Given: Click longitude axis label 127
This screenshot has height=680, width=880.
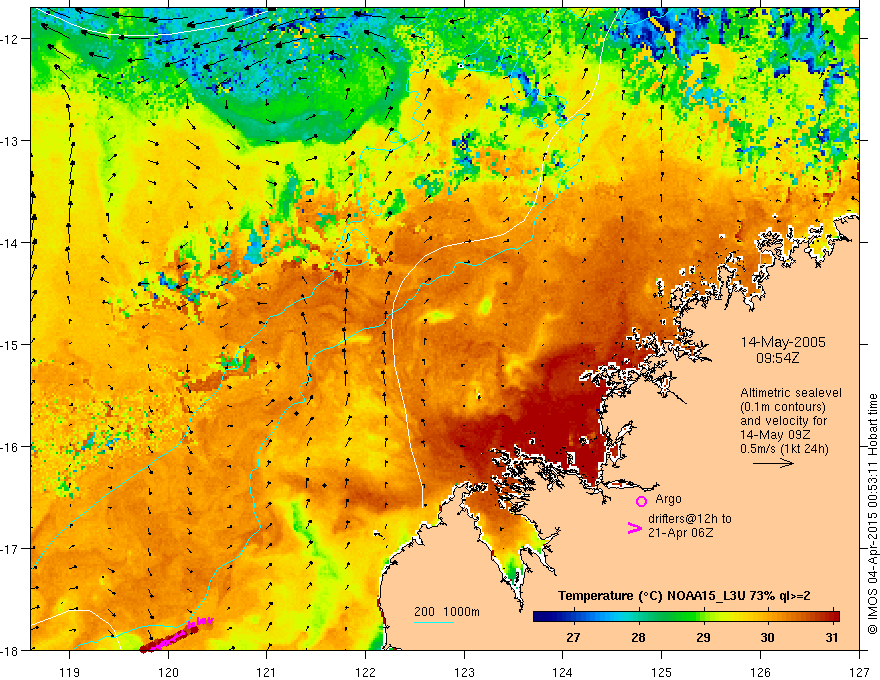Looking at the screenshot, I should 859,672.
